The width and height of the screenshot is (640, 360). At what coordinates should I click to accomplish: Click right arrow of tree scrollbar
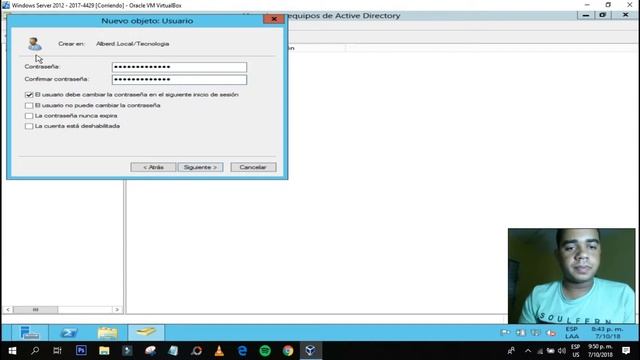click(117, 310)
